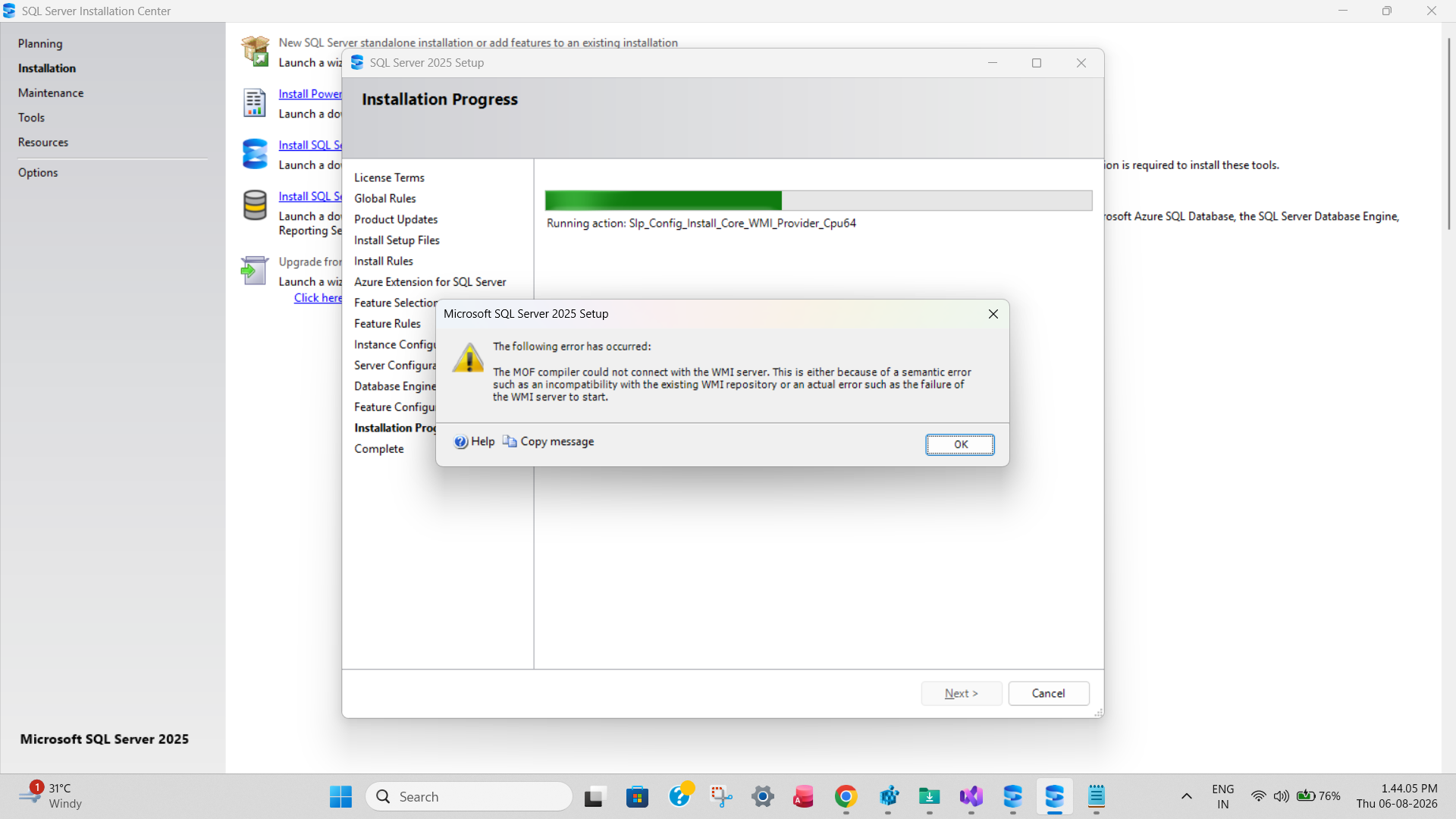Click the 'Click here' link
The height and width of the screenshot is (819, 1456).
coord(318,298)
